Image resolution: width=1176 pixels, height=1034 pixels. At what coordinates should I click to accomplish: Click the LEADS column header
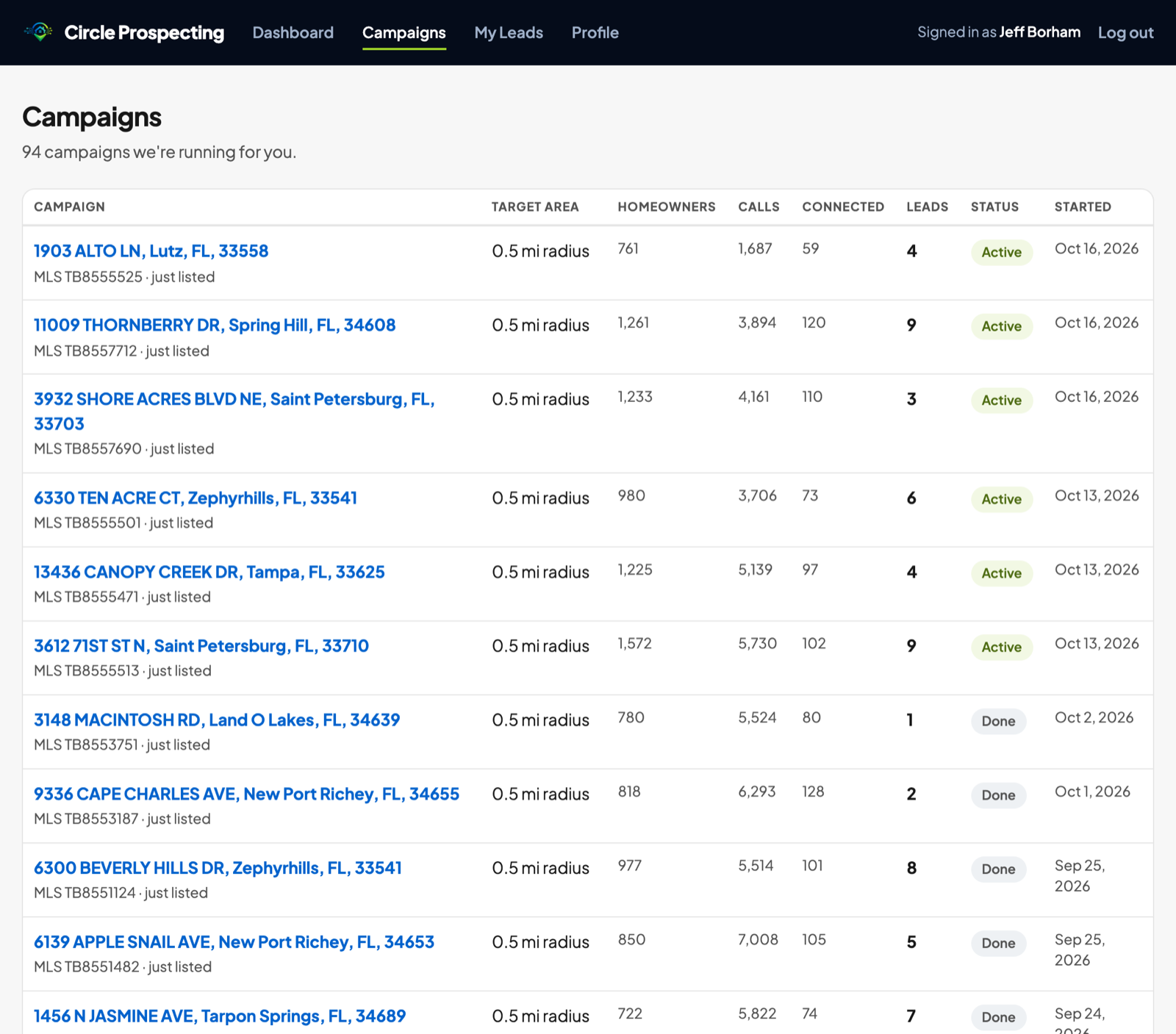[927, 207]
